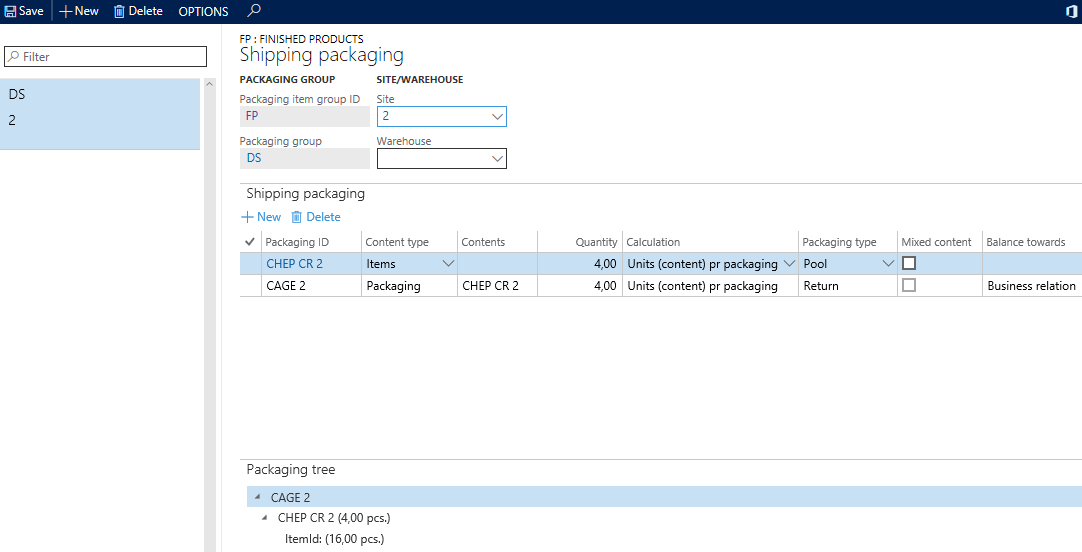Click New in the top action bar
This screenshot has height=552, width=1082.
click(79, 11)
